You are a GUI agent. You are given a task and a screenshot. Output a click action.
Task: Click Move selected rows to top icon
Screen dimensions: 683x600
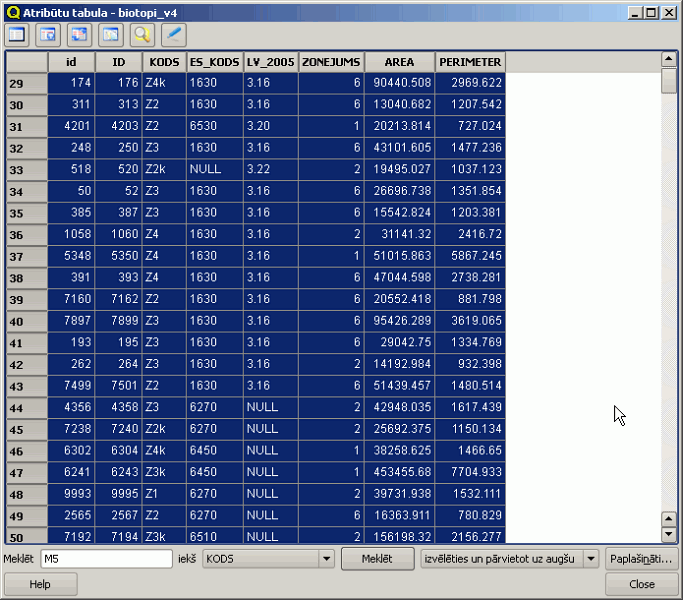48,35
